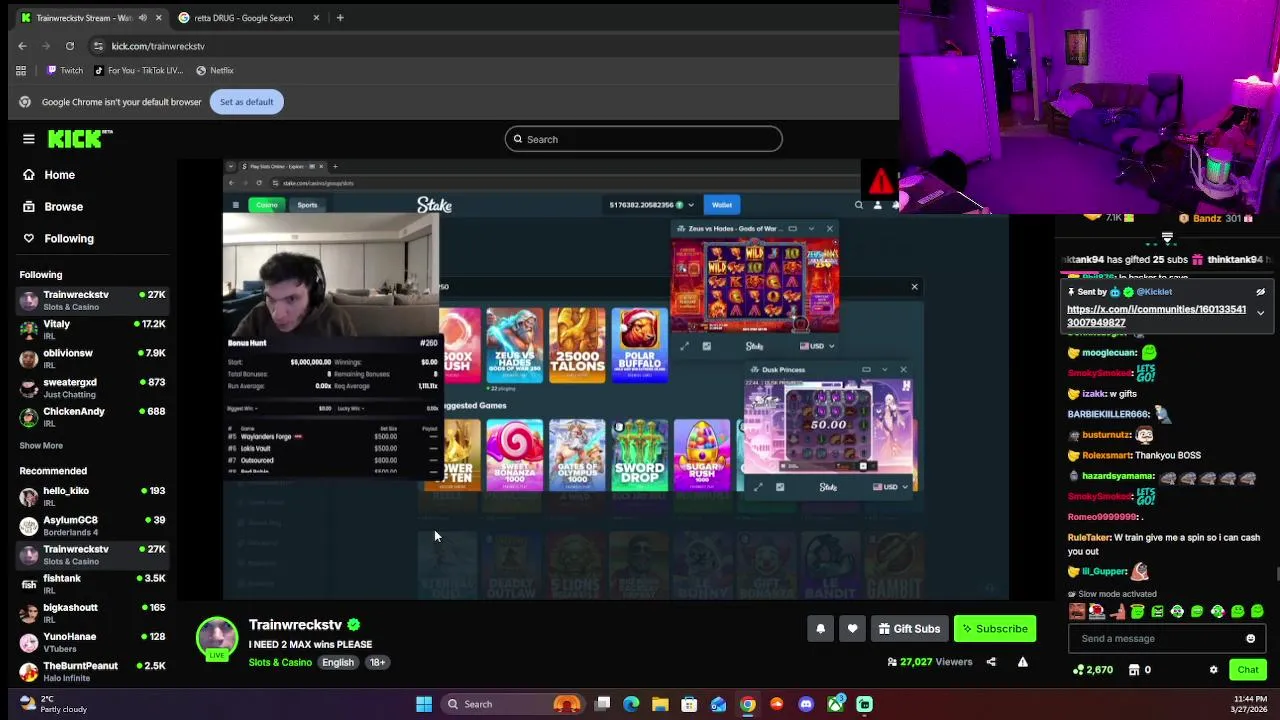Open fishtank recommended channel
Image resolution: width=1280 pixels, height=720 pixels.
pyautogui.click(x=92, y=584)
